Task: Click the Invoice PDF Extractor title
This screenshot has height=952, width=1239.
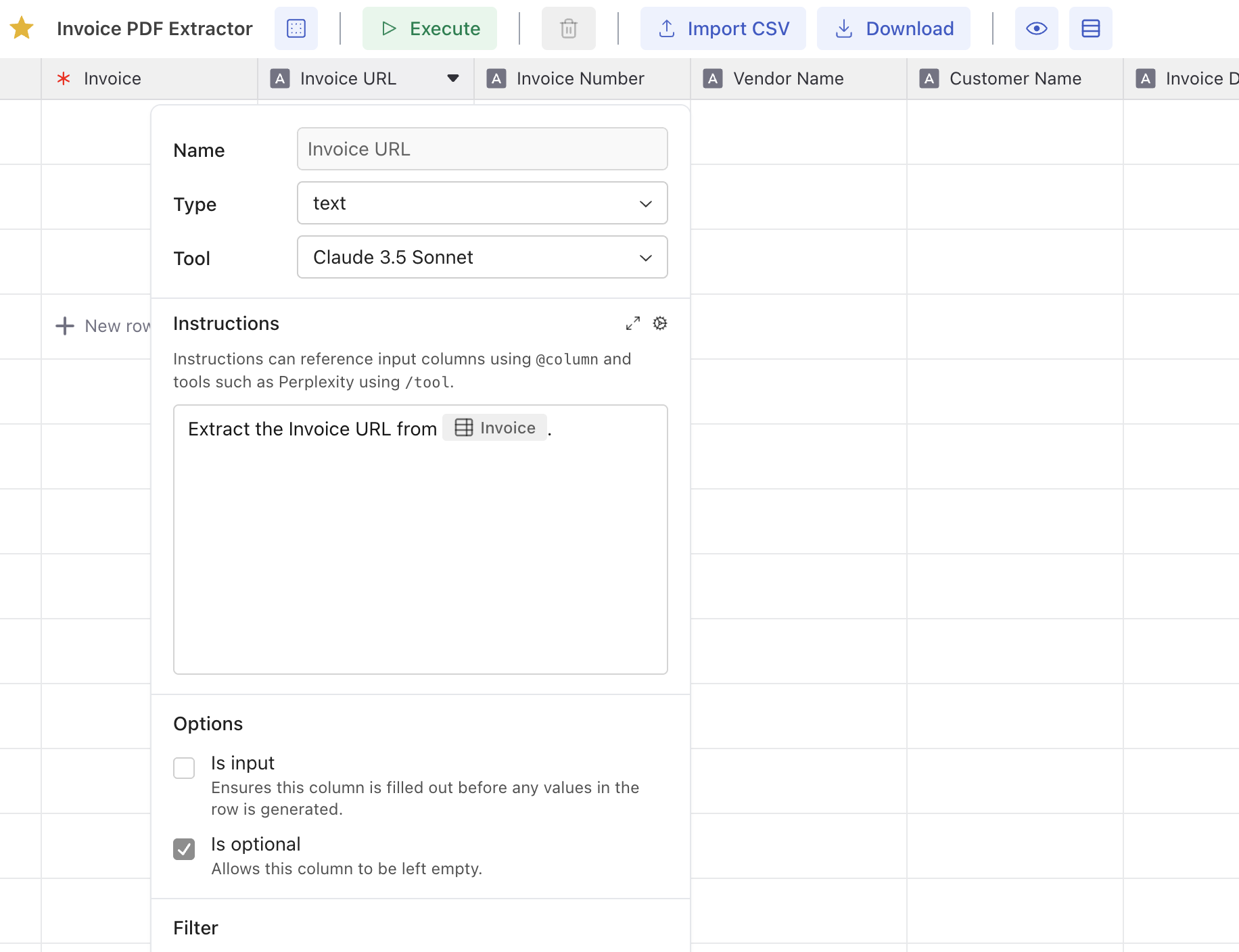Action: [x=155, y=28]
